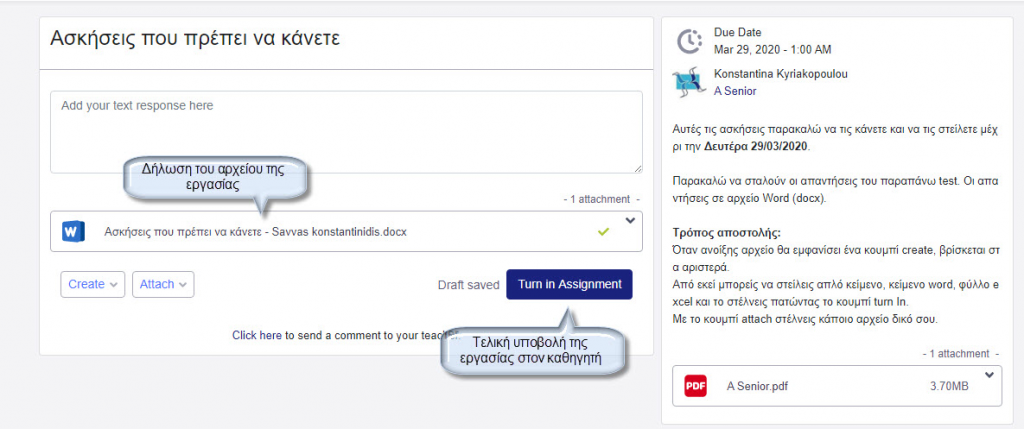Click the green checkmark on the docx attachment
This screenshot has width=1024, height=429.
pyautogui.click(x=603, y=232)
